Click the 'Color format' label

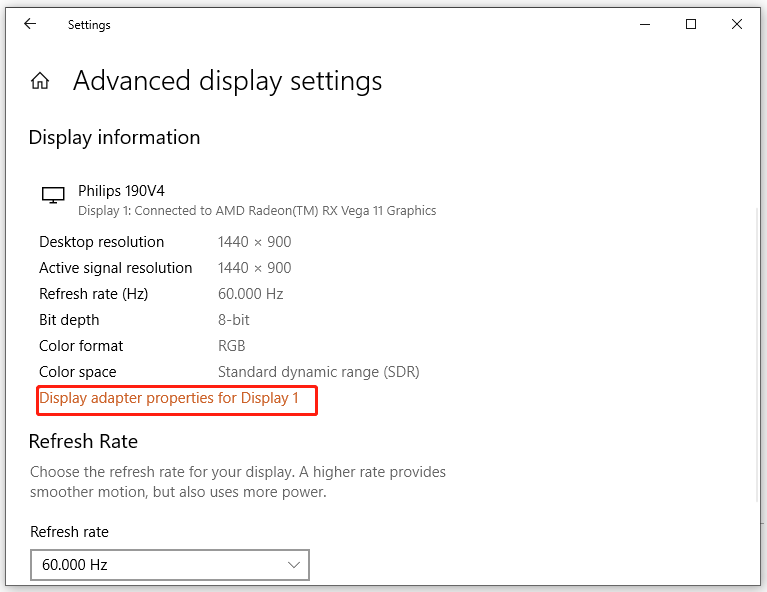click(81, 345)
